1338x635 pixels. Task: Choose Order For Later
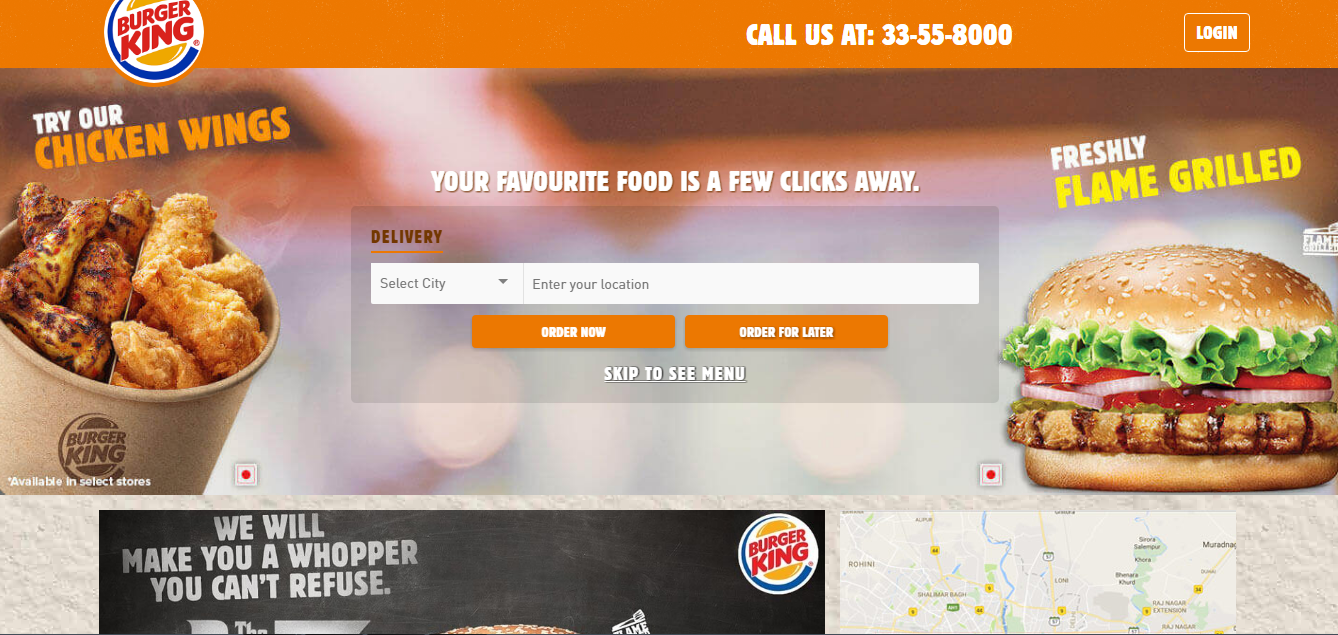click(786, 332)
